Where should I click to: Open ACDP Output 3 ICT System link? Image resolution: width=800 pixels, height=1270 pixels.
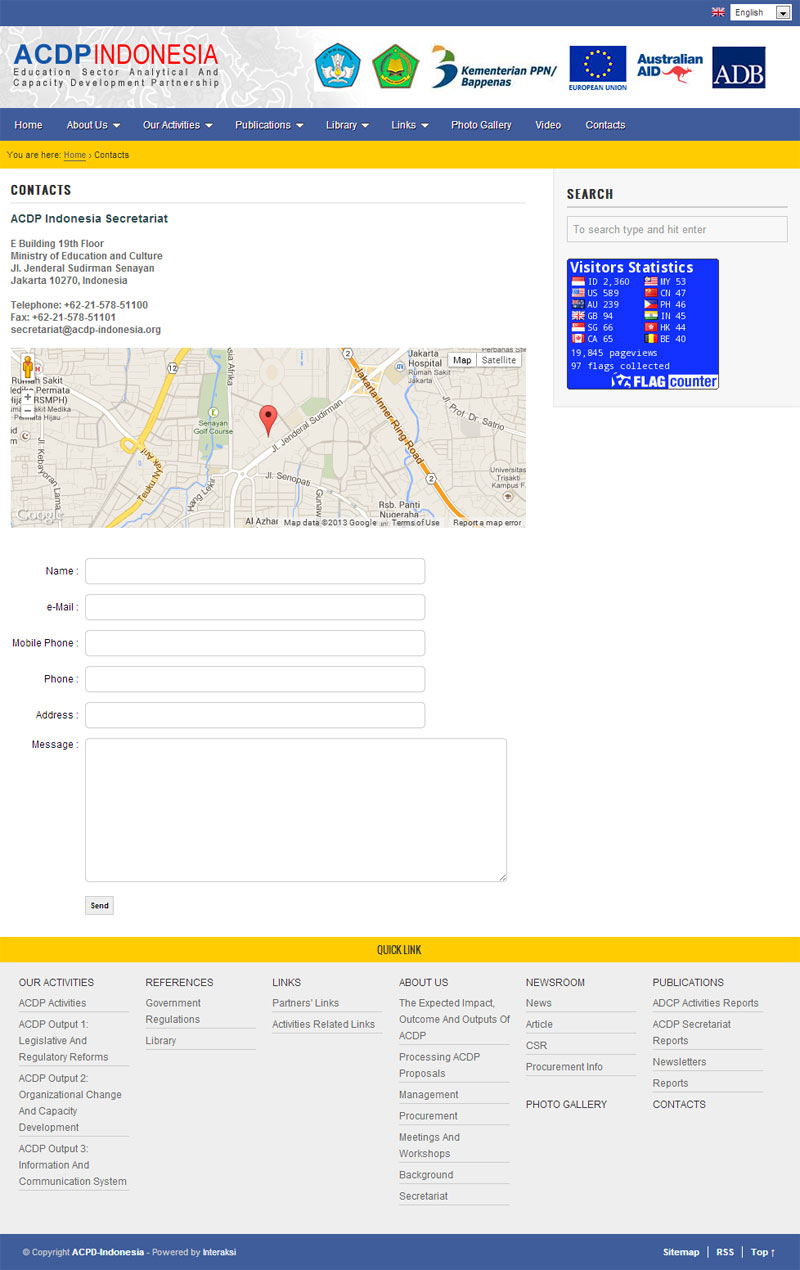click(x=73, y=1165)
